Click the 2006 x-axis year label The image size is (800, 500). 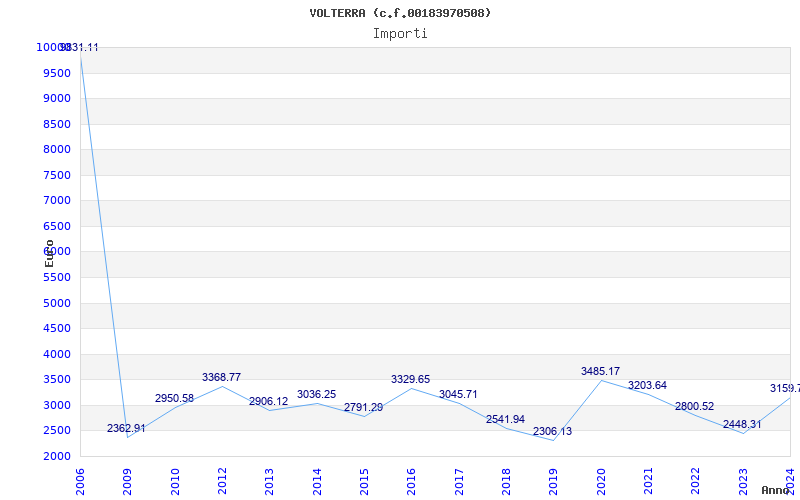(80, 482)
